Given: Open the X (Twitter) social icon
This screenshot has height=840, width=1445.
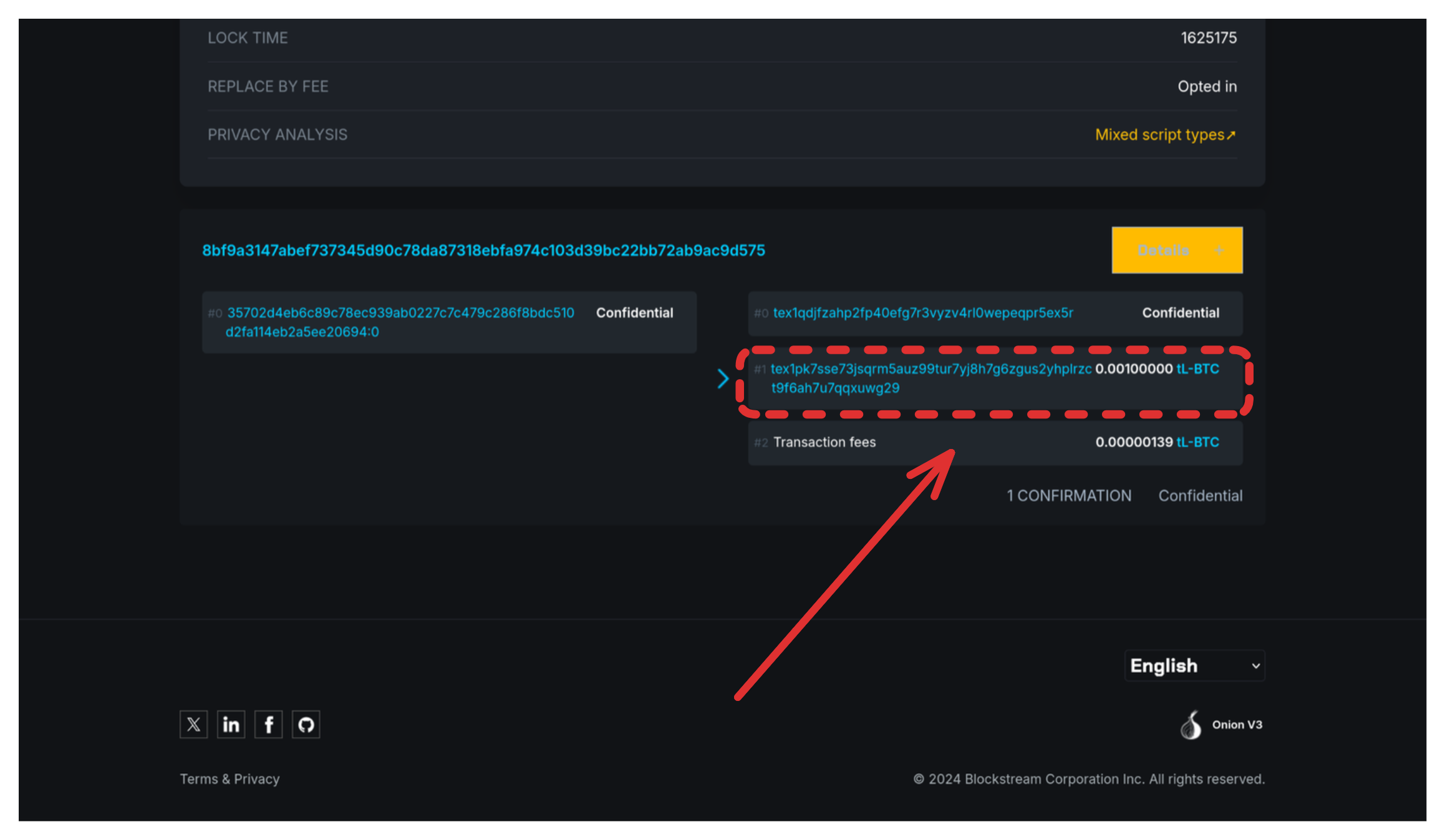Looking at the screenshot, I should coord(193,724).
